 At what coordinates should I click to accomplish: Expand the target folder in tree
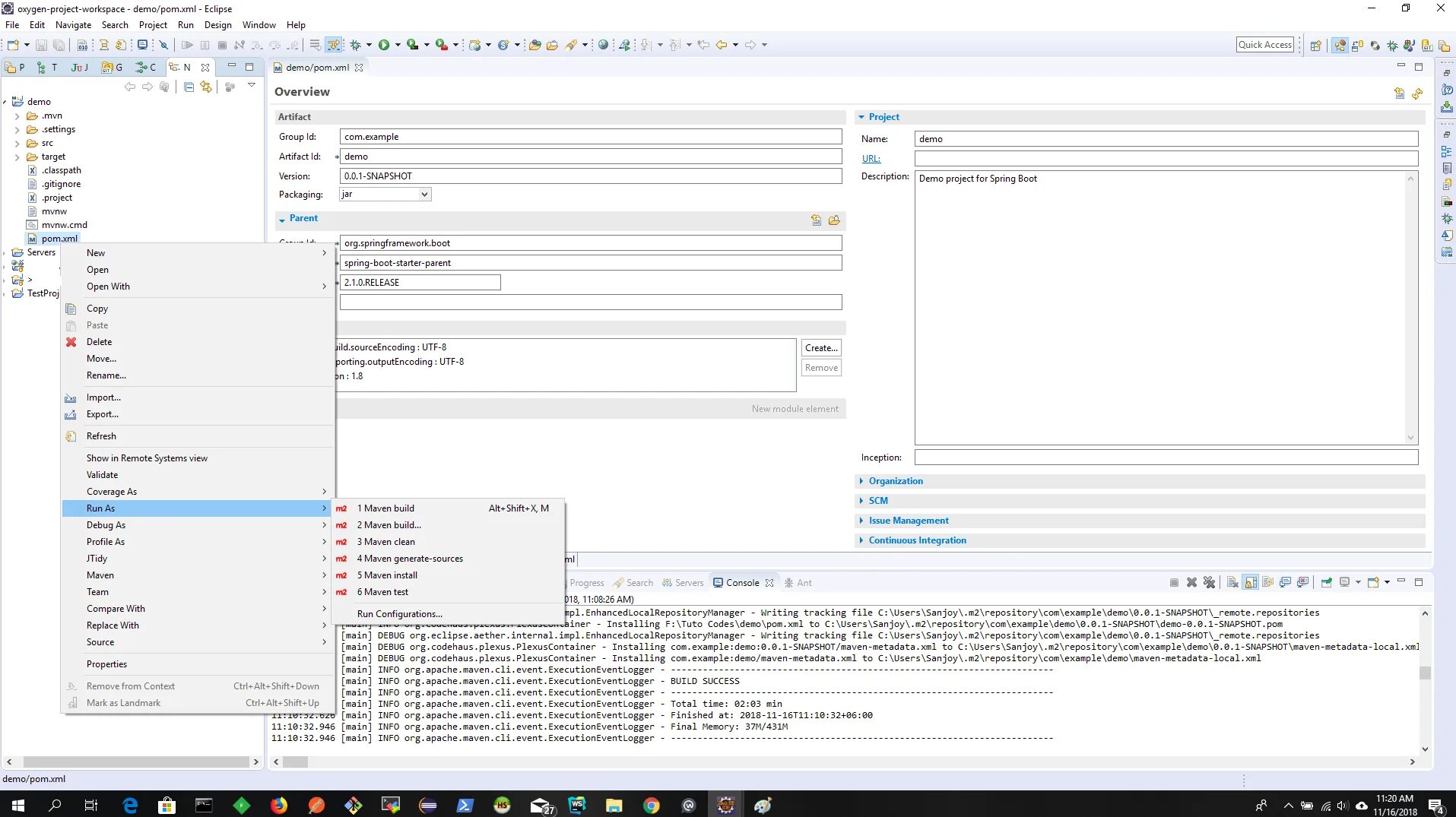[17, 157]
